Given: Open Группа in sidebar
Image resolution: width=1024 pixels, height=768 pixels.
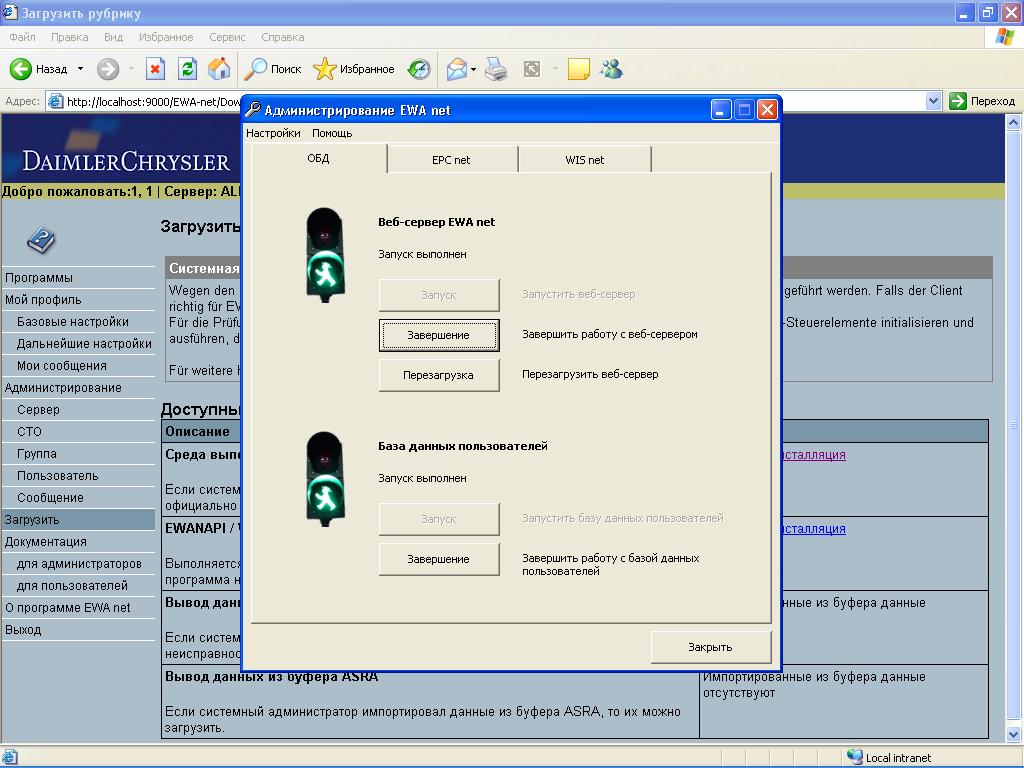Looking at the screenshot, I should pos(37,454).
